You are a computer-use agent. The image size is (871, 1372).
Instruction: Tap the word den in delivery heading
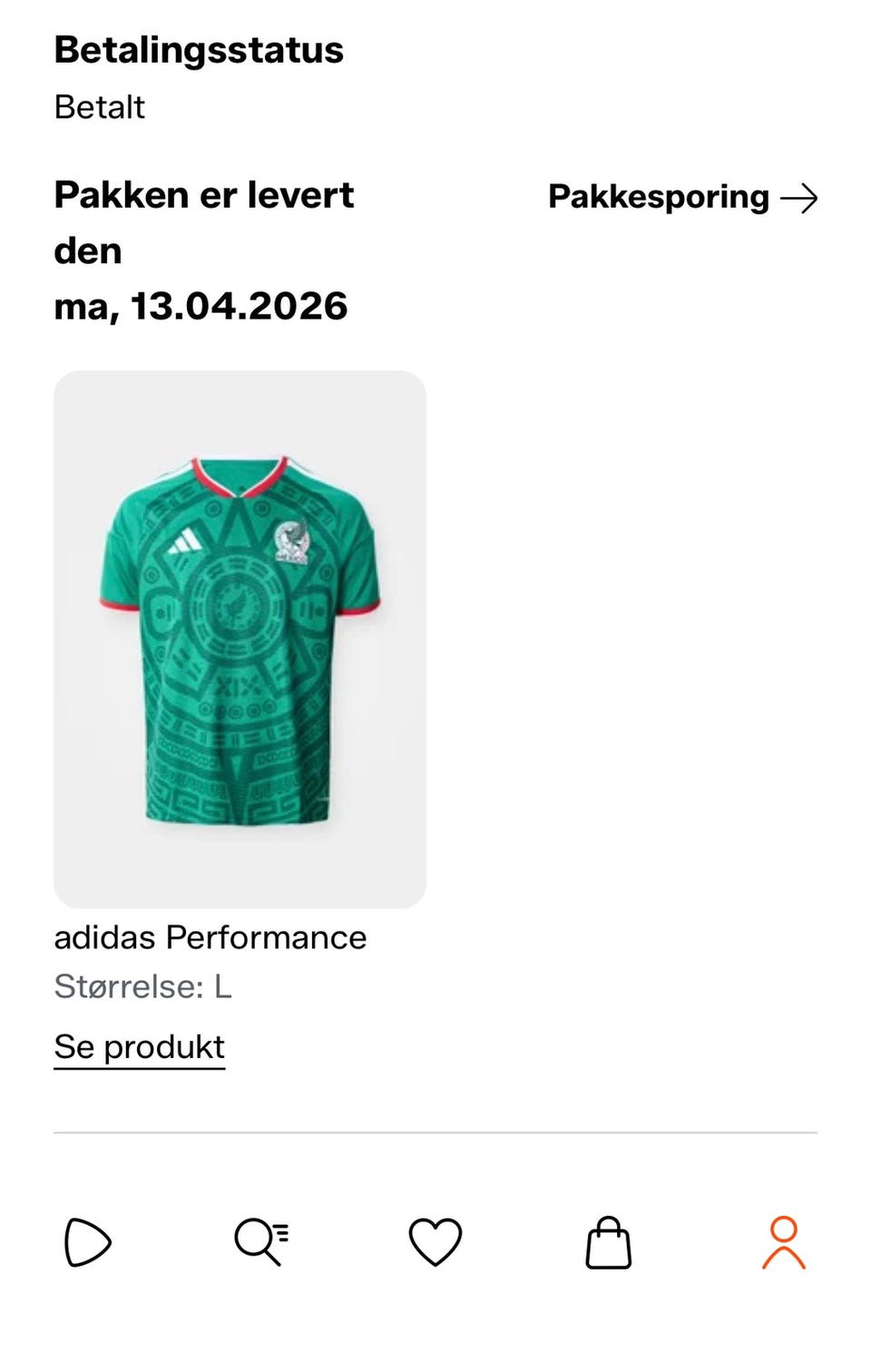coord(87,251)
